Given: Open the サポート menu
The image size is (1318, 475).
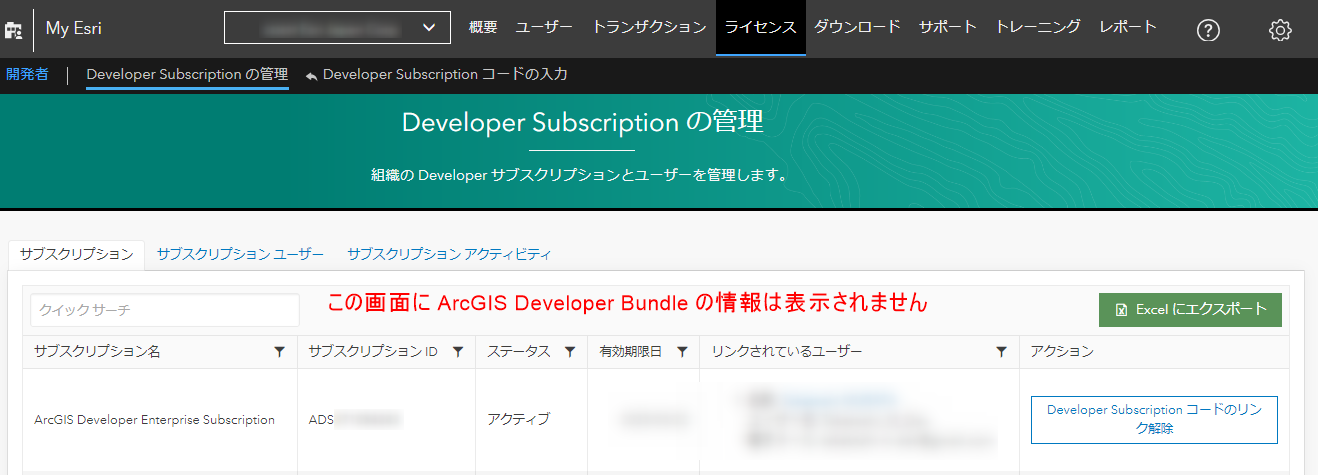Looking at the screenshot, I should pos(948,28).
